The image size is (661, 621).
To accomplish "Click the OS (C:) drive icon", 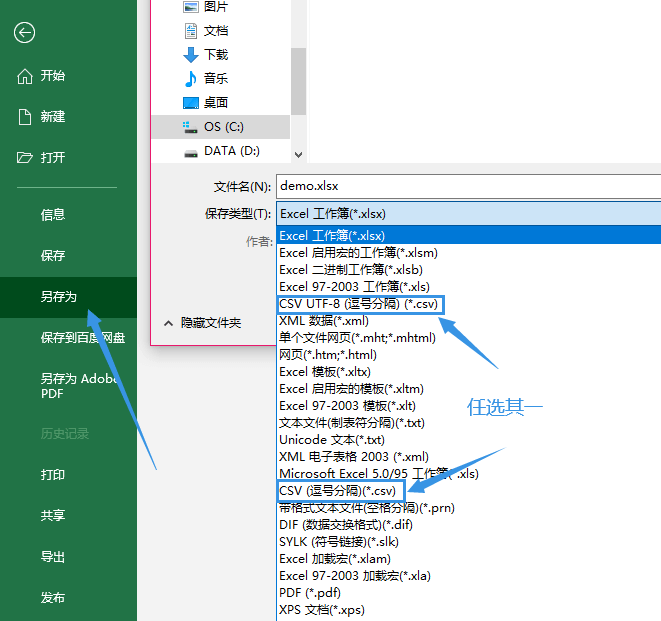I will click(x=191, y=127).
